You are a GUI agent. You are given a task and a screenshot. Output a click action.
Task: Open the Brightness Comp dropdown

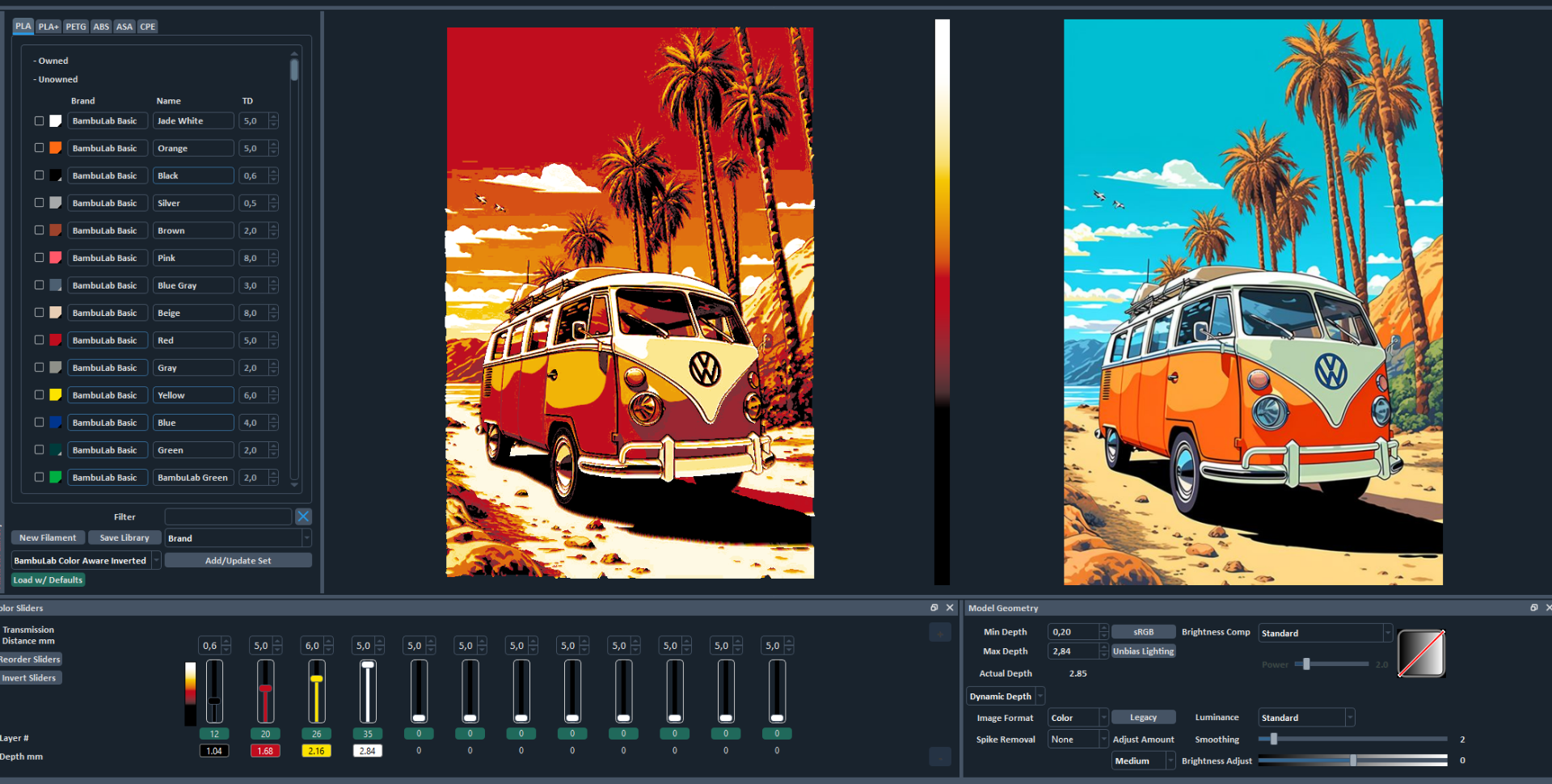click(x=1326, y=633)
